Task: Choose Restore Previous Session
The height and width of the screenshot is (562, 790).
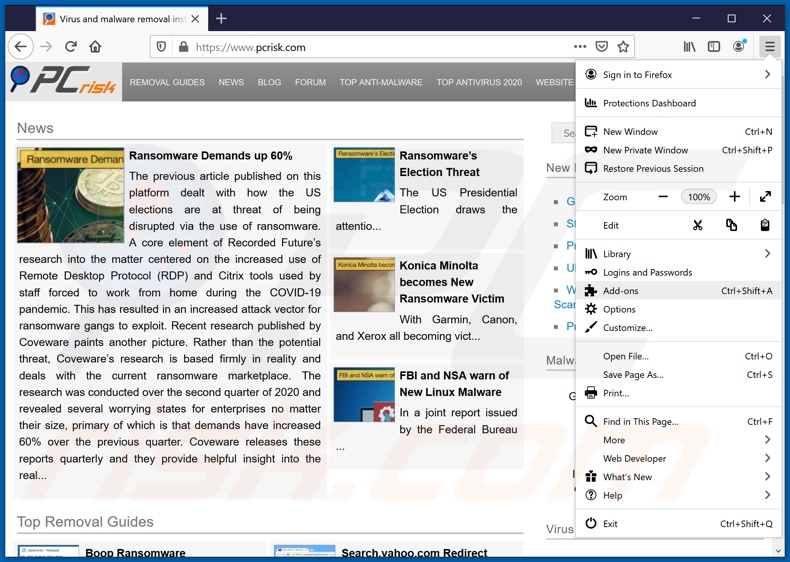Action: coord(678,168)
